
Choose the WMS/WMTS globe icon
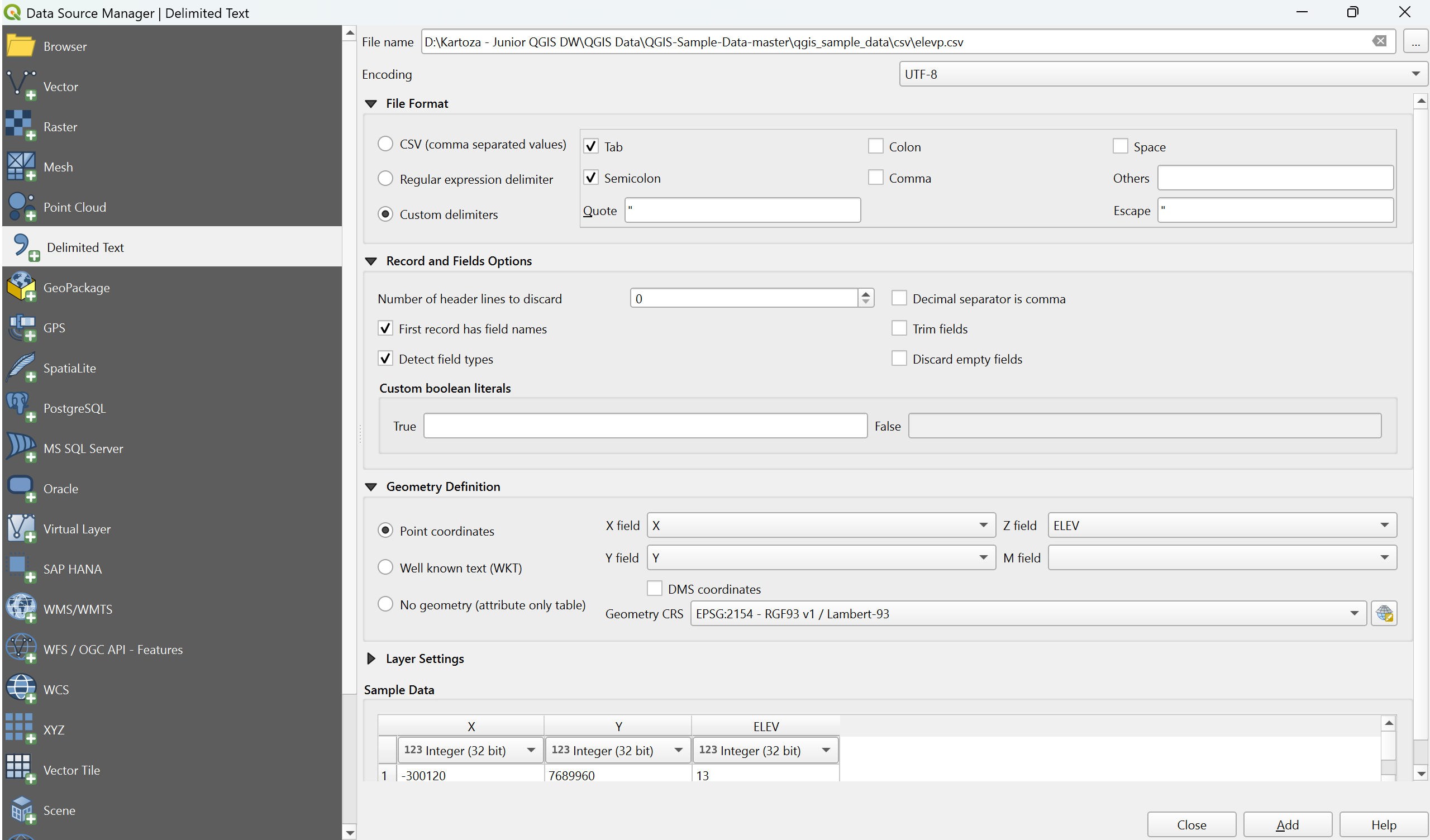click(21, 609)
